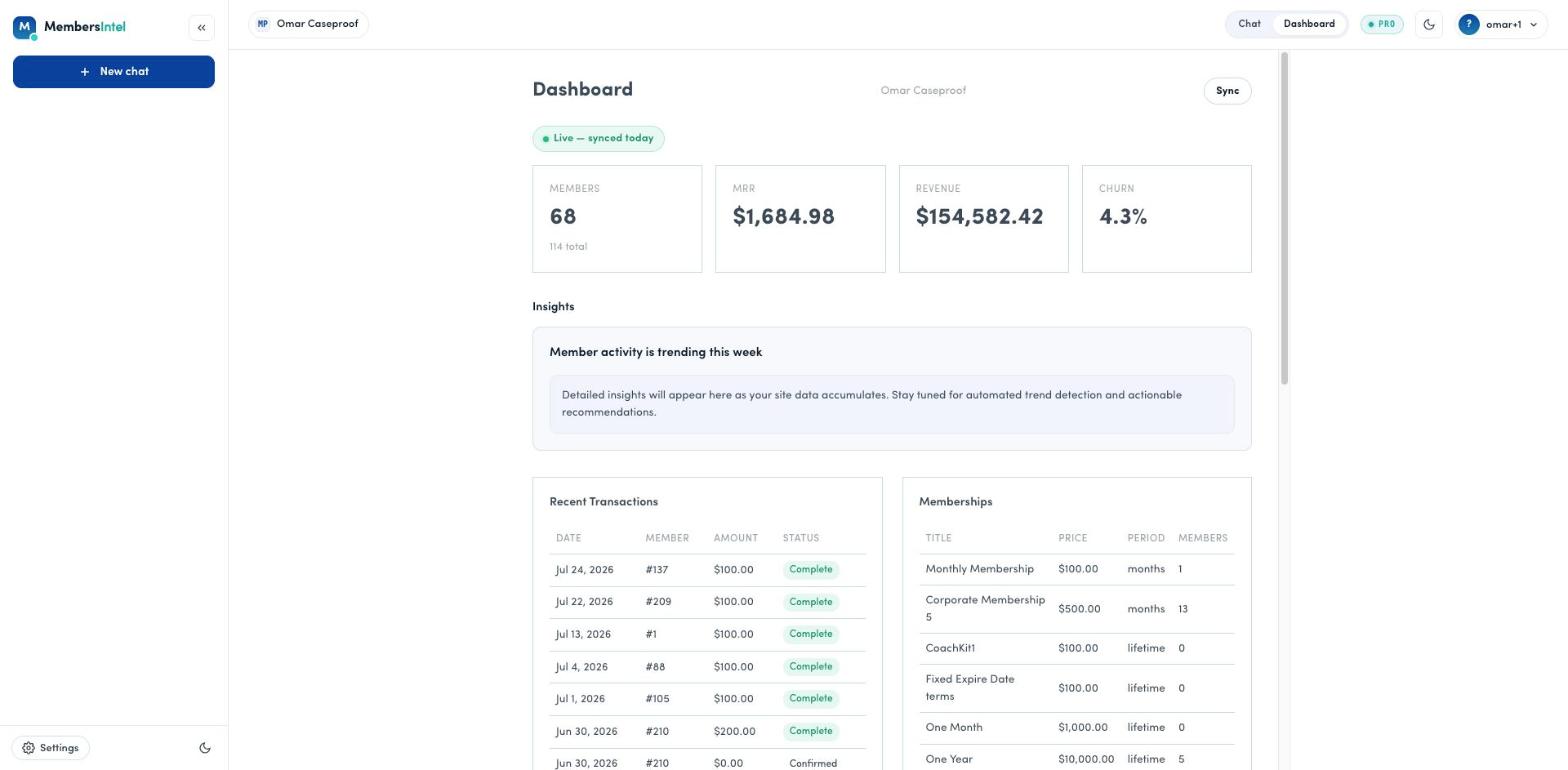Click the 114 total members text

(568, 247)
